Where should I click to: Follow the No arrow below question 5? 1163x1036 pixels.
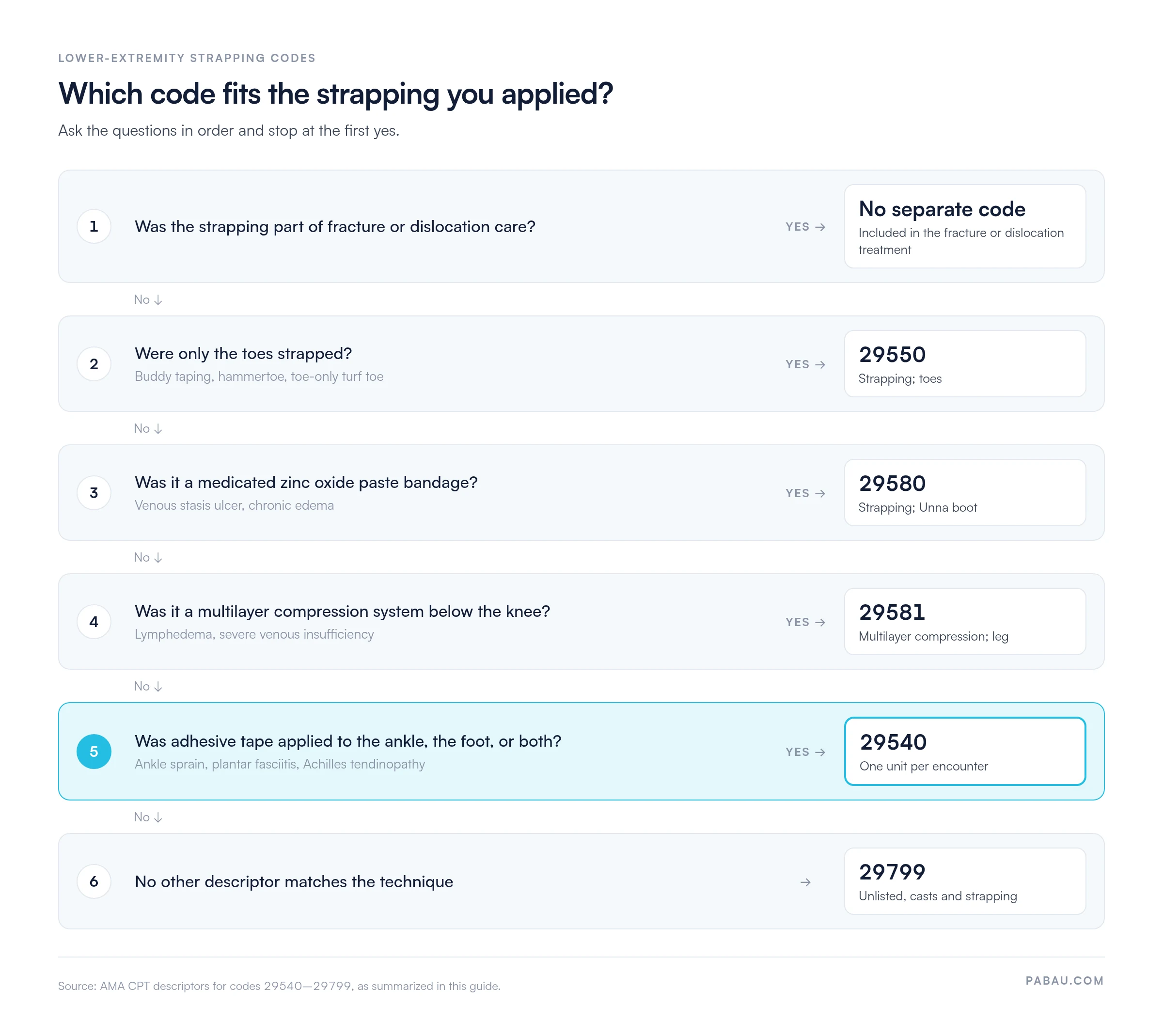point(148,817)
